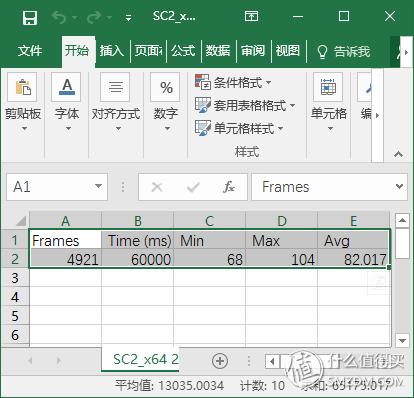Click cell with value 60000
Image resolution: width=414 pixels, height=398 pixels.
[x=137, y=258]
